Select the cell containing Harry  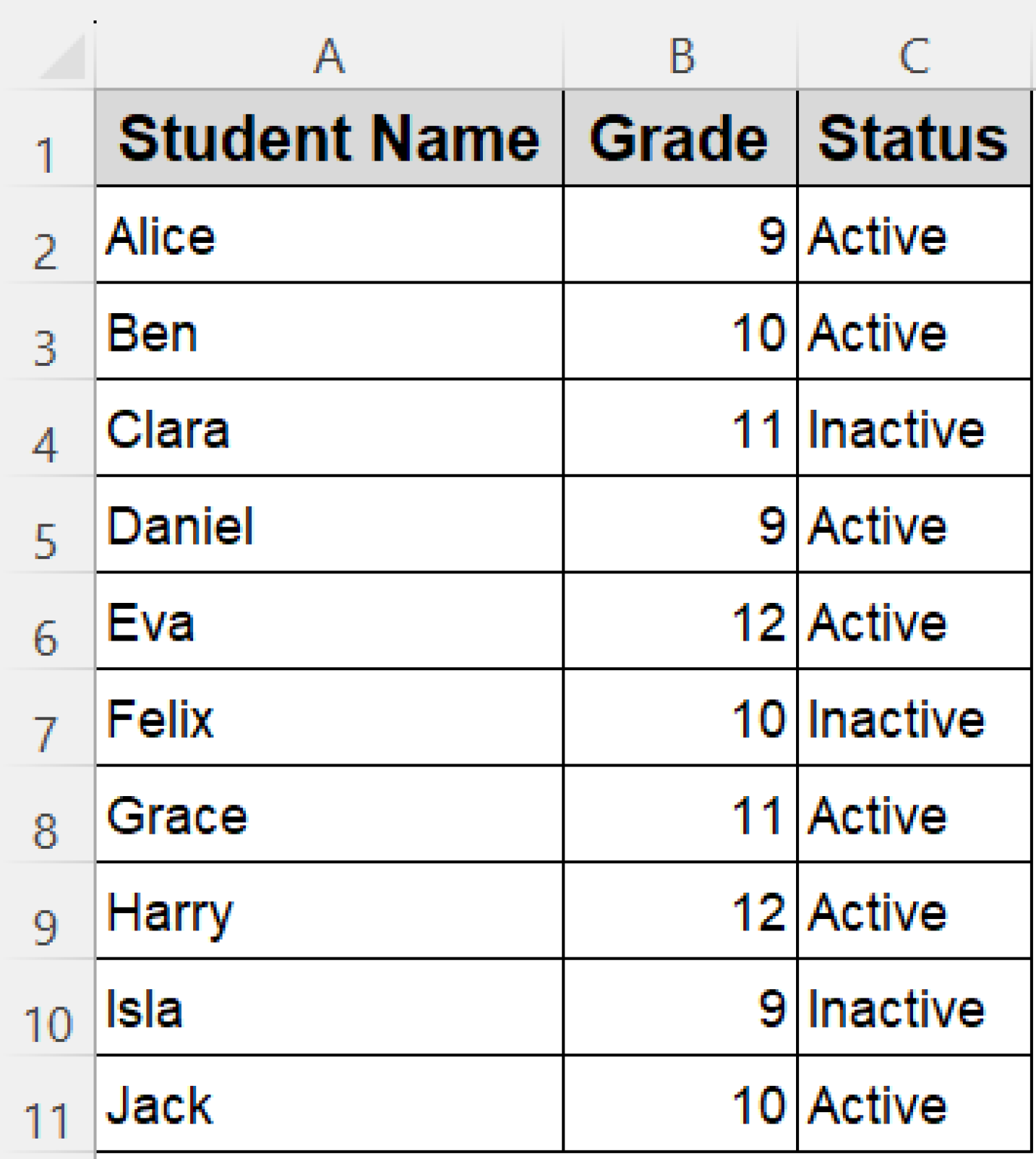[329, 912]
